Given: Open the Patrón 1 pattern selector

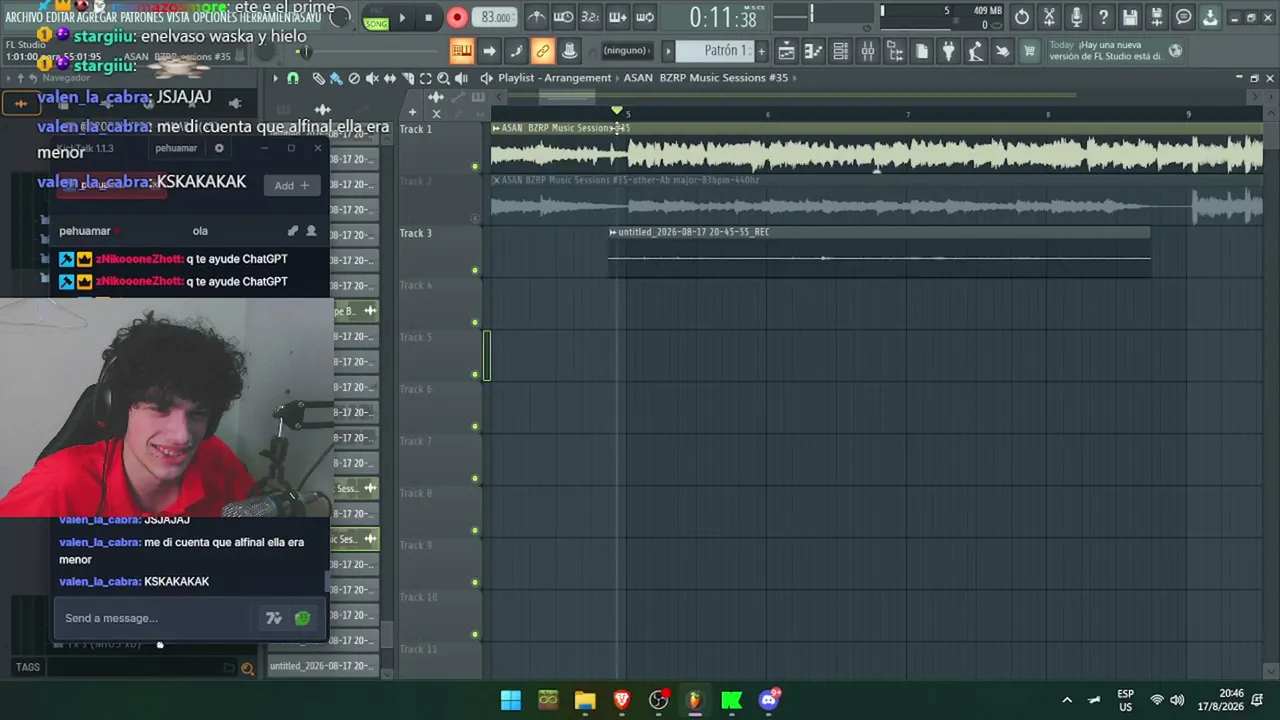Looking at the screenshot, I should point(713,51).
